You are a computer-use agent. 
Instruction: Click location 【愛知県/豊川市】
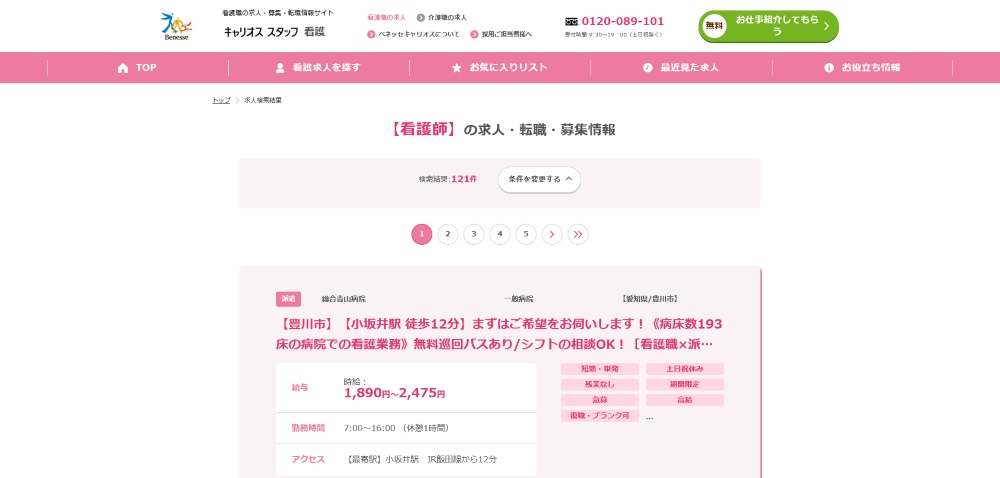pyautogui.click(x=649, y=299)
